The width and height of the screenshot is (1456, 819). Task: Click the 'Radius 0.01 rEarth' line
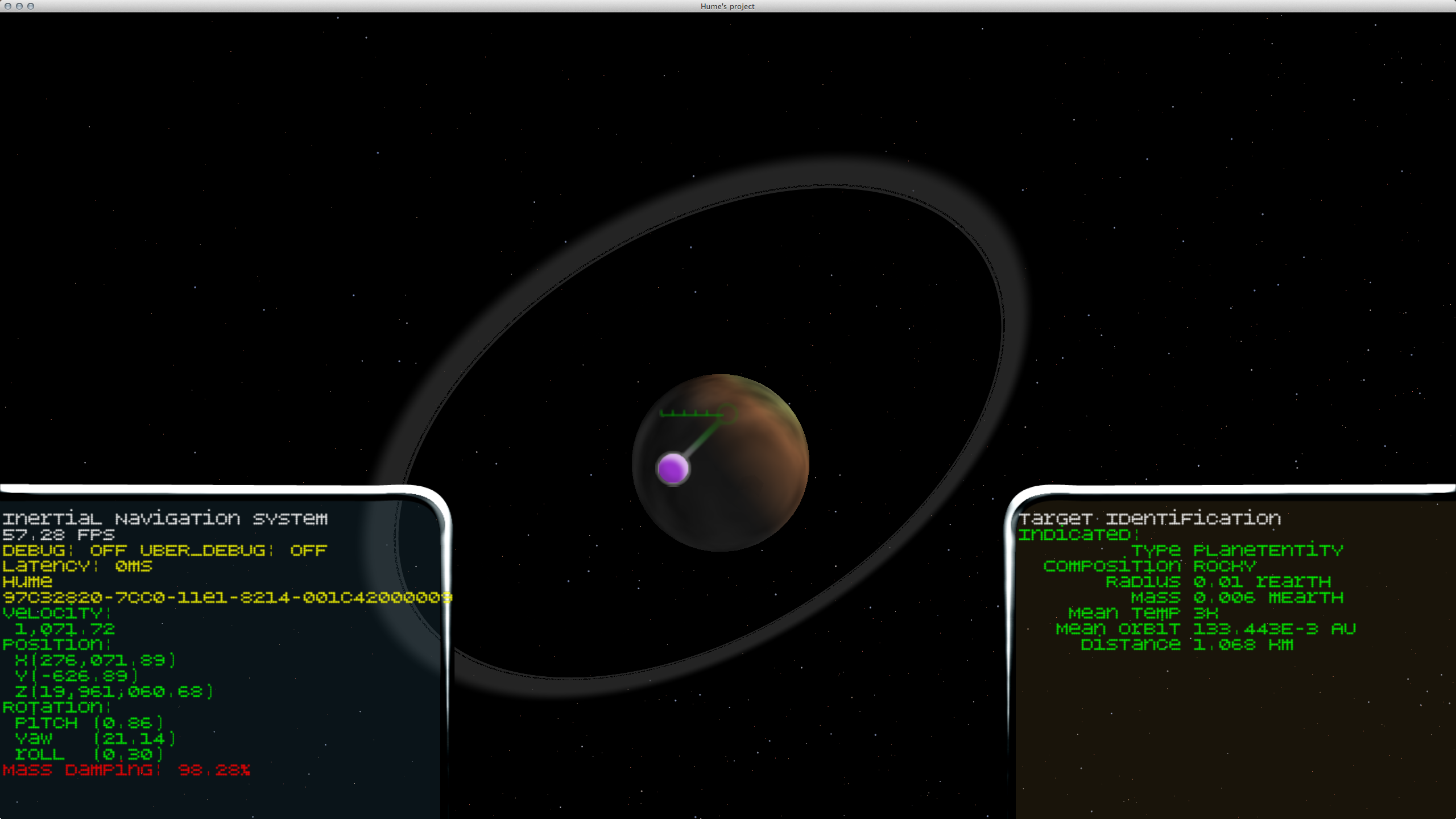(x=1218, y=582)
